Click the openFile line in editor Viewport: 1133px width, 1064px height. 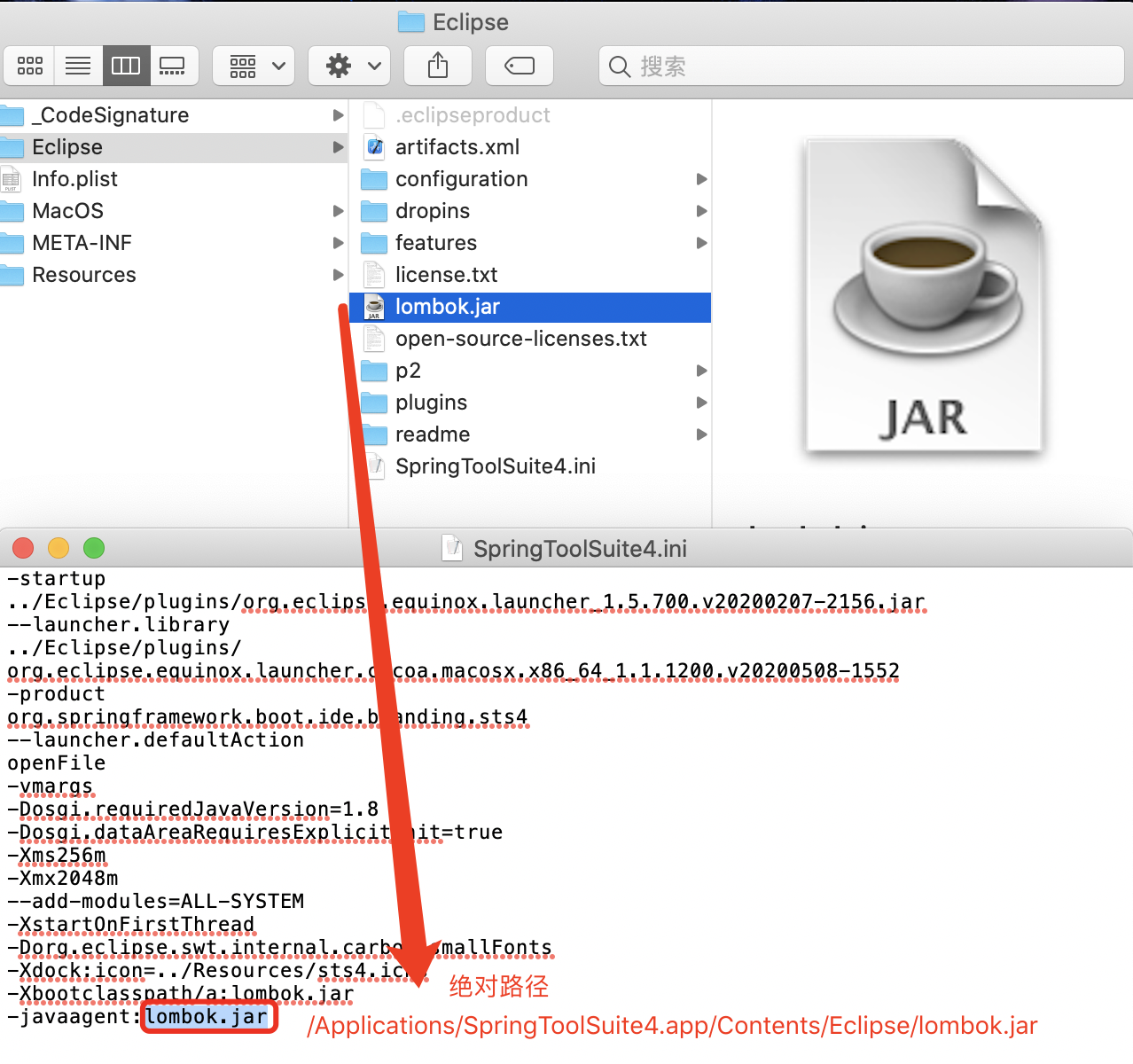click(57, 763)
